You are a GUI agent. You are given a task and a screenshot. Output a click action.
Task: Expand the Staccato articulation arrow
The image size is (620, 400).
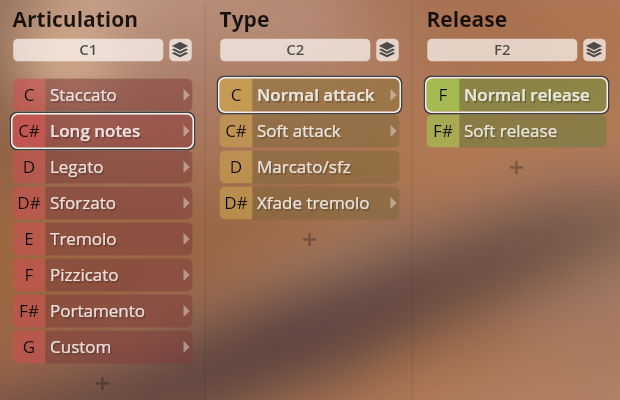click(x=186, y=95)
